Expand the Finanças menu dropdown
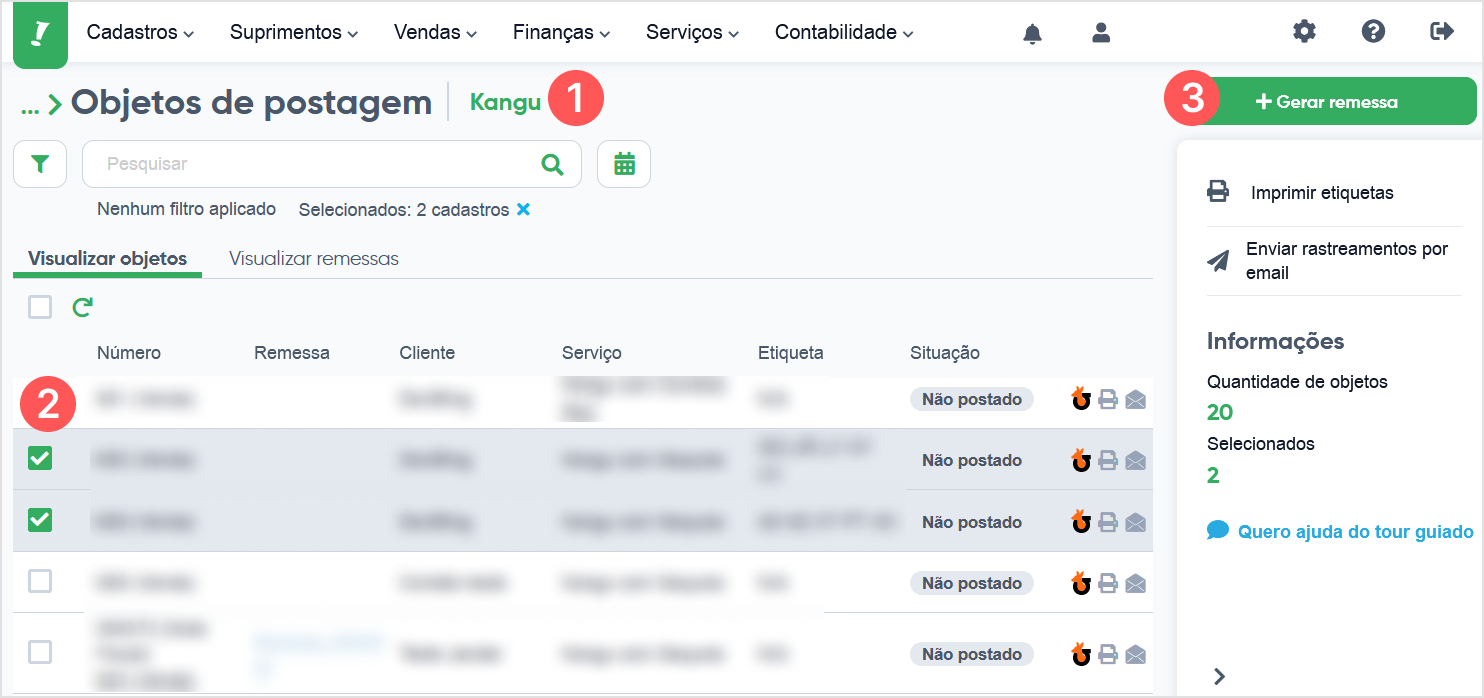 [561, 33]
